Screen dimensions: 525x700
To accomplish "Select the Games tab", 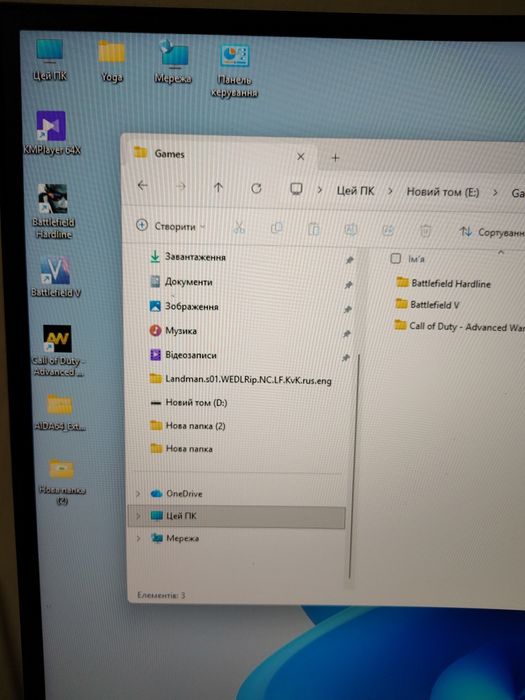I will tap(219, 155).
